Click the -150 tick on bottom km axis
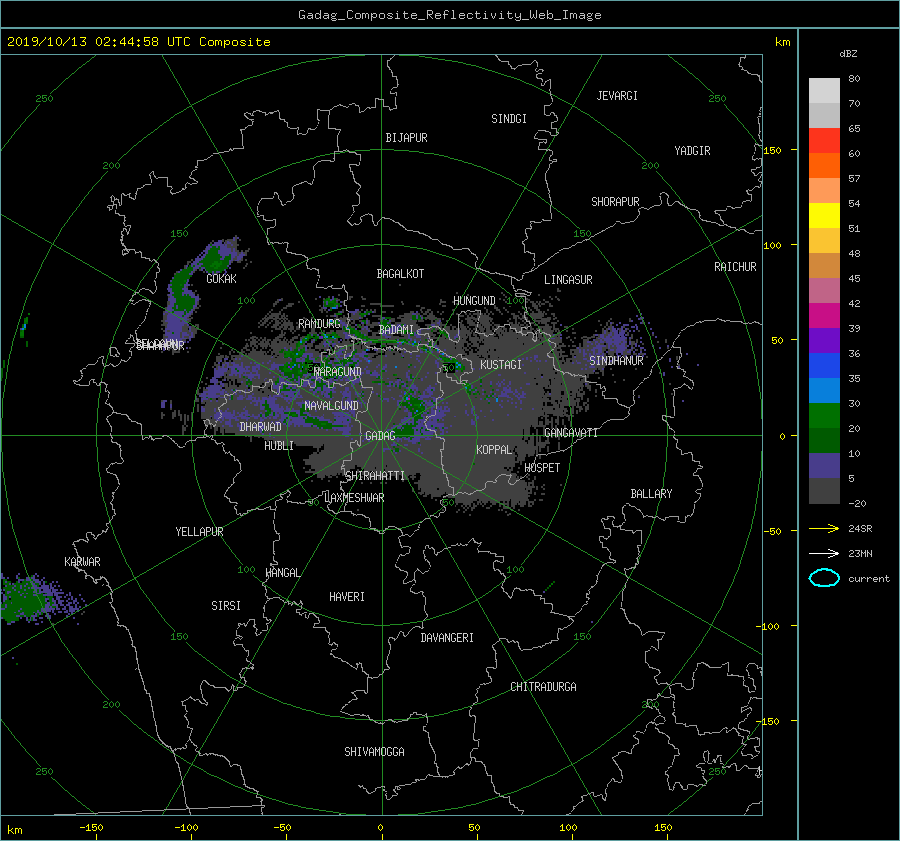This screenshot has height=841, width=900. (x=91, y=827)
